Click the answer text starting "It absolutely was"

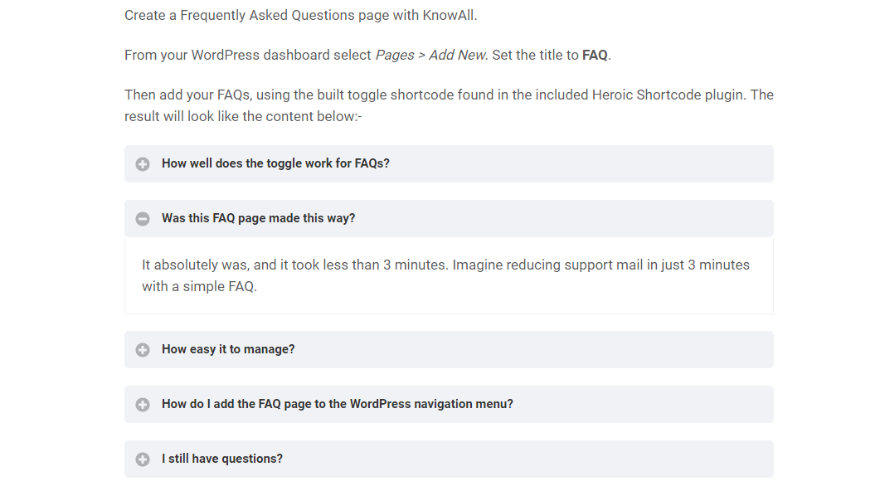point(445,275)
